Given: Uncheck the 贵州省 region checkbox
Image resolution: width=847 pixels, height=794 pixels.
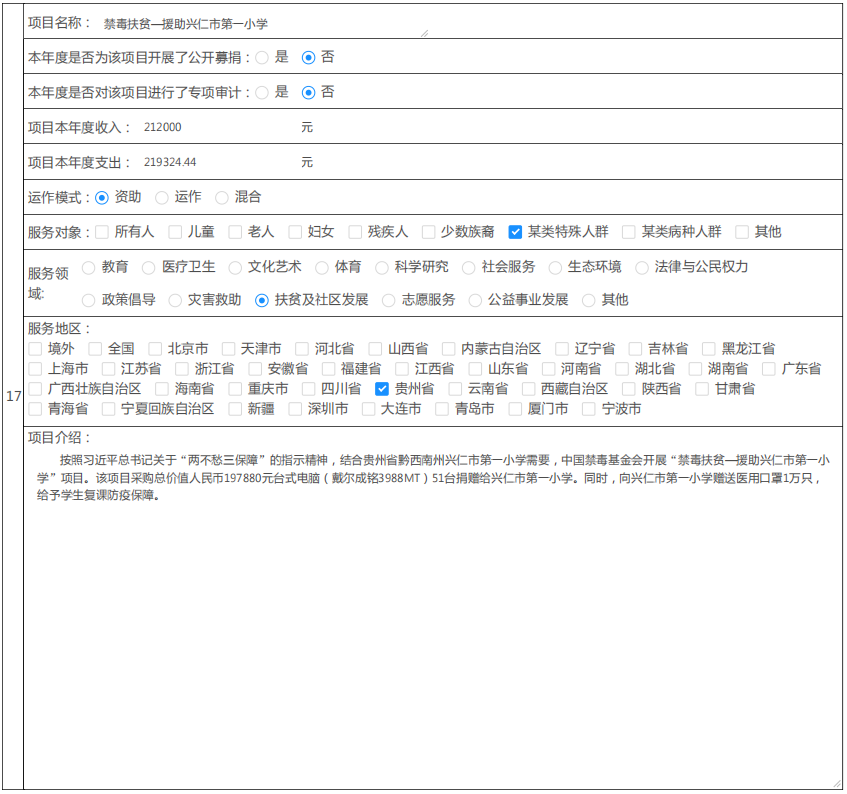Looking at the screenshot, I should click(x=382, y=389).
